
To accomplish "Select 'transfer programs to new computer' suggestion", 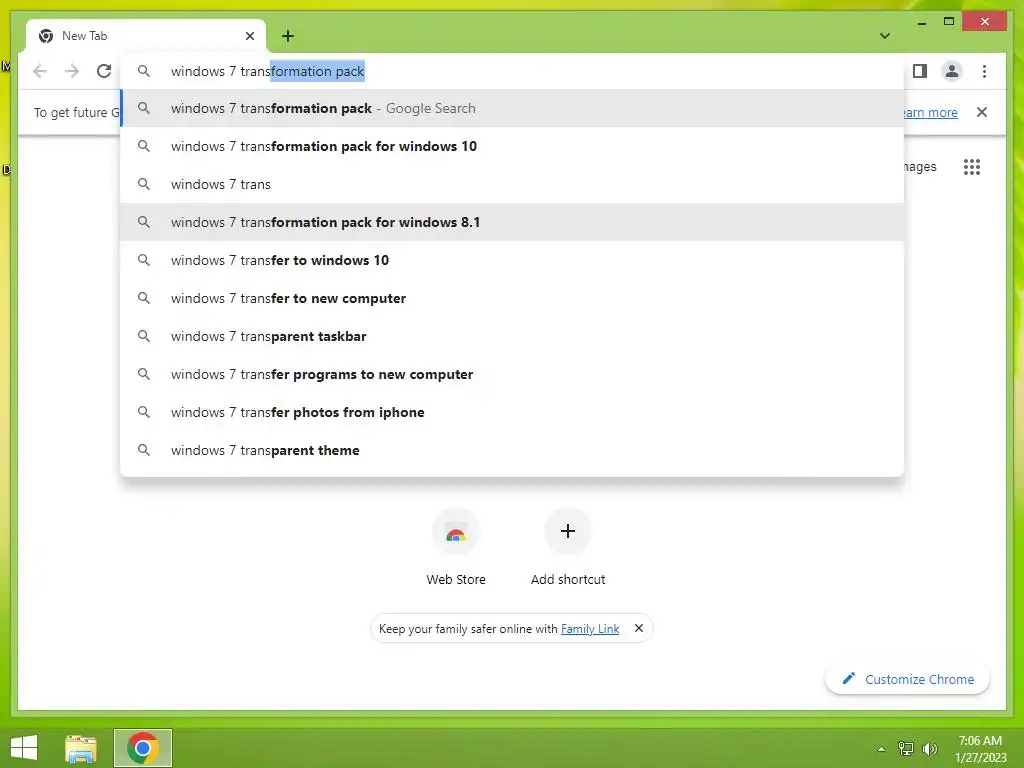I will [513, 374].
